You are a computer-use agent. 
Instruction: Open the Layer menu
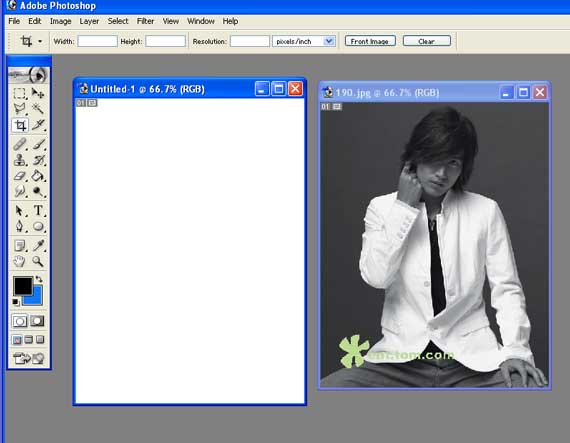coord(89,21)
